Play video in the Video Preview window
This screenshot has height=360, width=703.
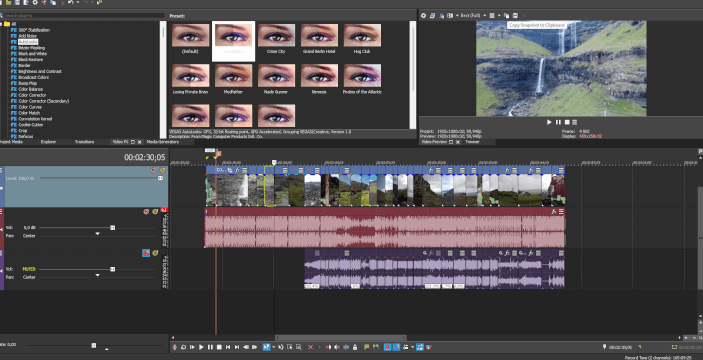pyautogui.click(x=549, y=122)
